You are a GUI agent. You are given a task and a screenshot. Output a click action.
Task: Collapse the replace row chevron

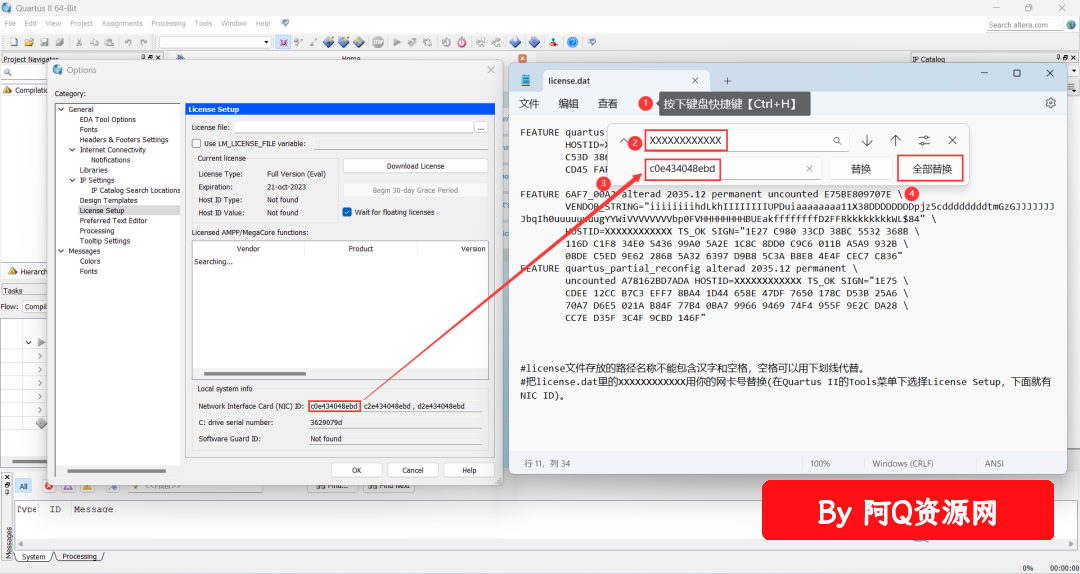tap(623, 141)
